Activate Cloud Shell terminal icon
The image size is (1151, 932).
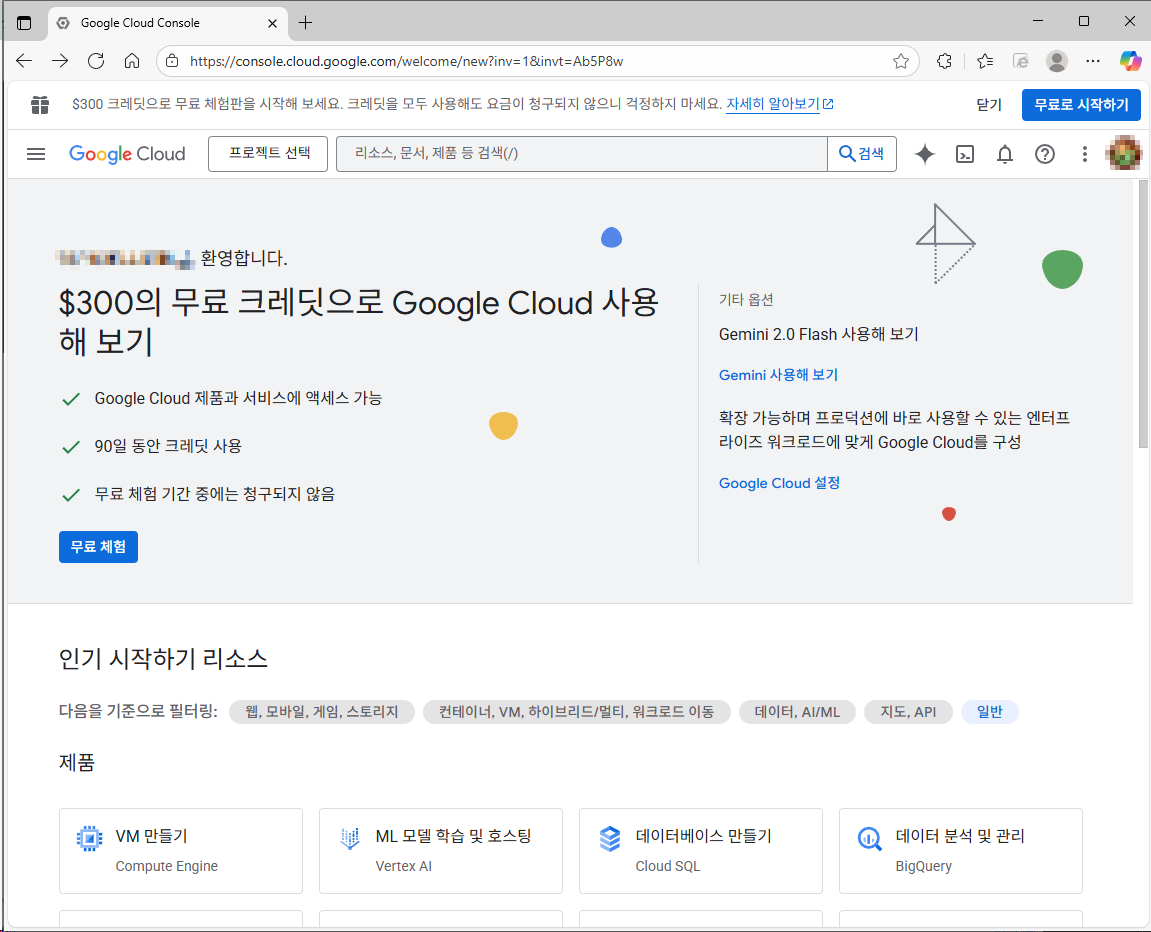[x=965, y=154]
